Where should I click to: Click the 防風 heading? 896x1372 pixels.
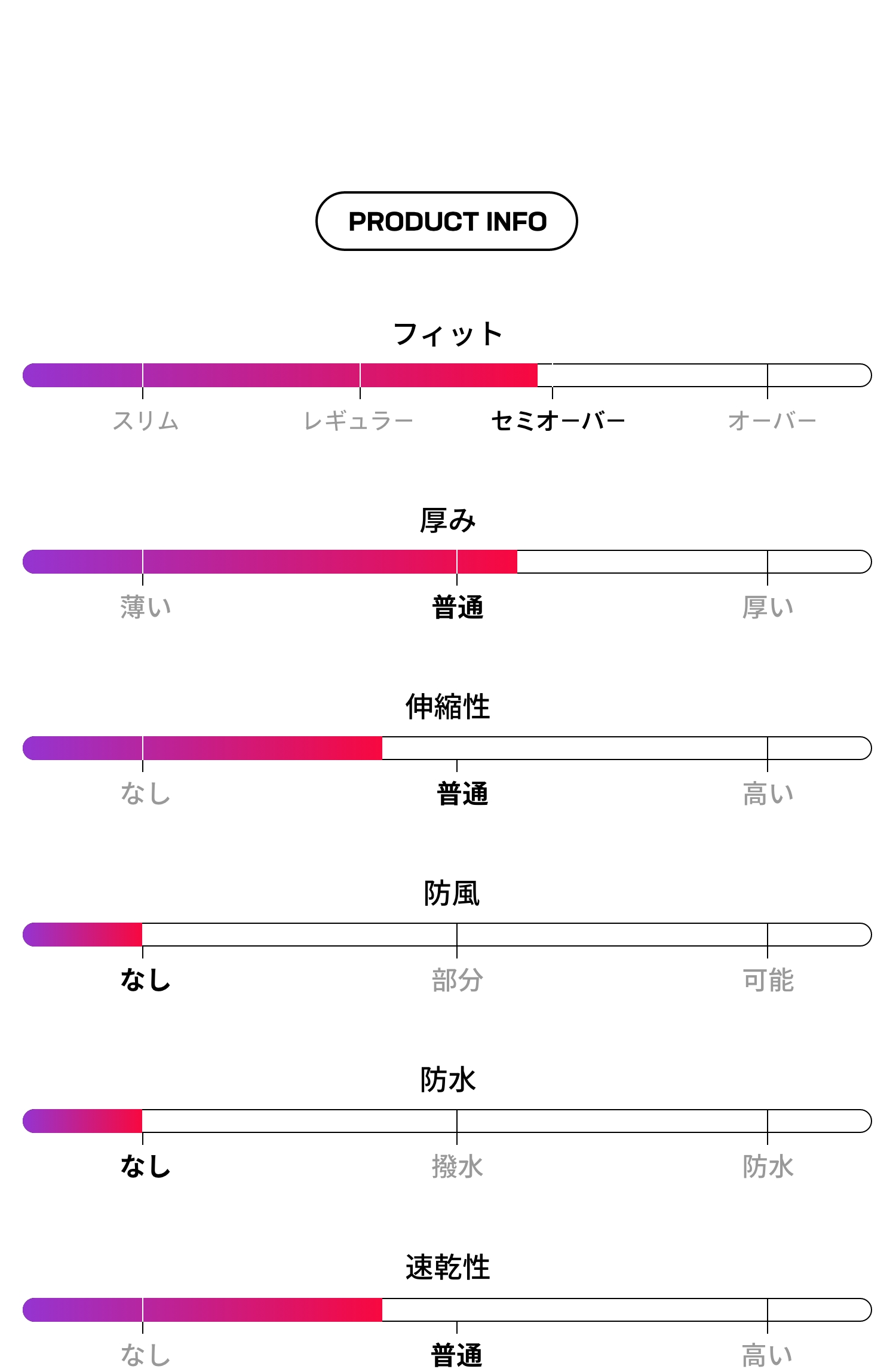click(x=452, y=894)
